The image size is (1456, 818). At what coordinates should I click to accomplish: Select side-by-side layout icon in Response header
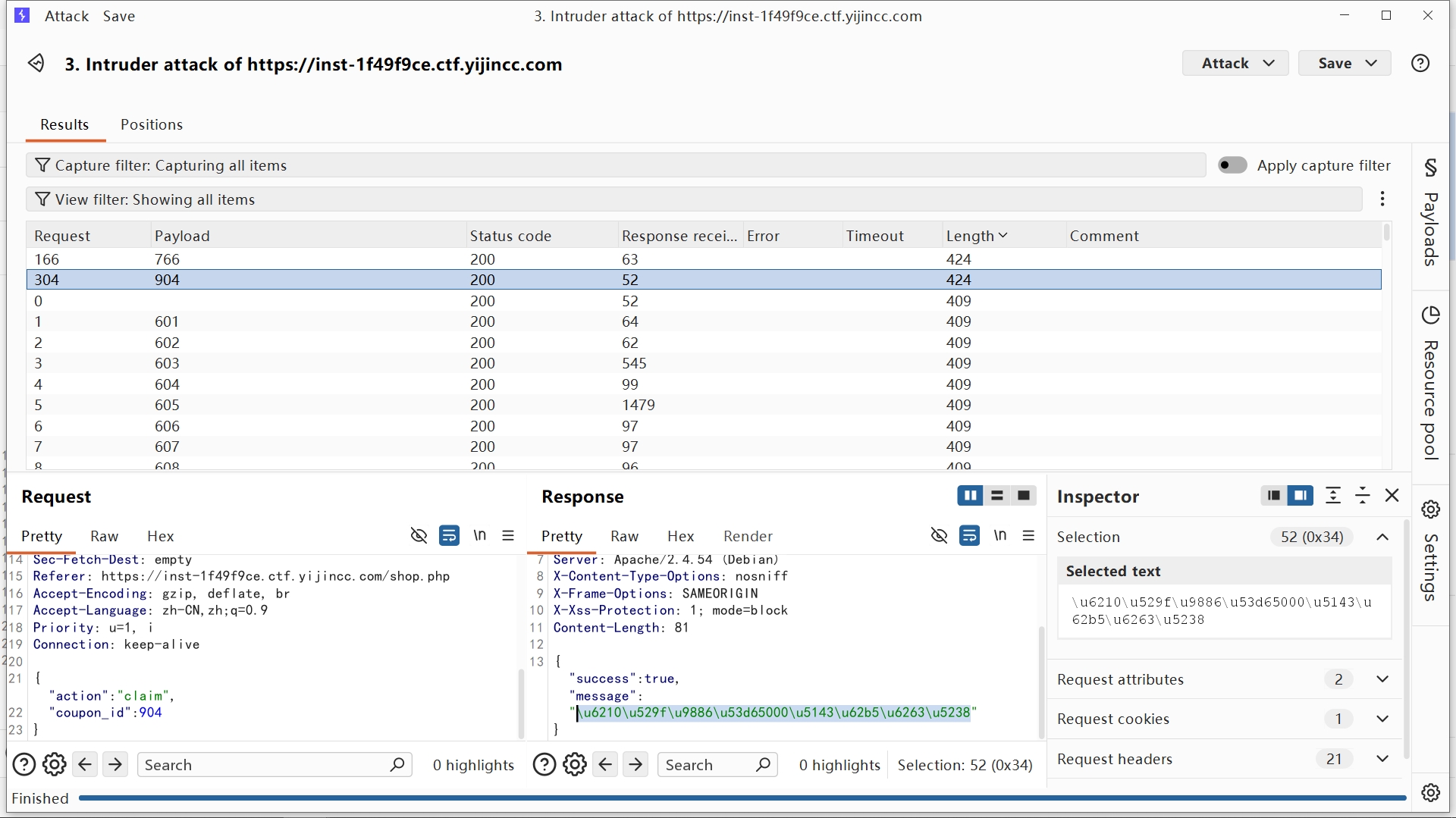[970, 496]
